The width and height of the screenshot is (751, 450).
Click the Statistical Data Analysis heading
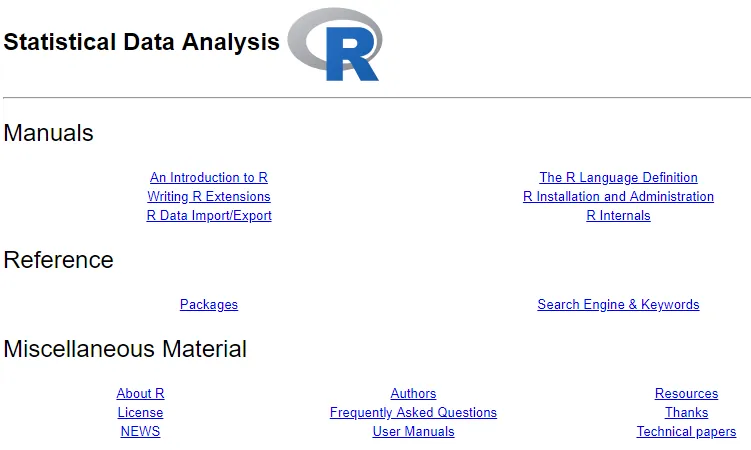tap(142, 43)
